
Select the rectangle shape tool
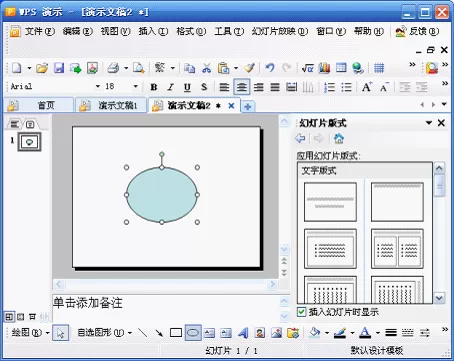coord(176,333)
